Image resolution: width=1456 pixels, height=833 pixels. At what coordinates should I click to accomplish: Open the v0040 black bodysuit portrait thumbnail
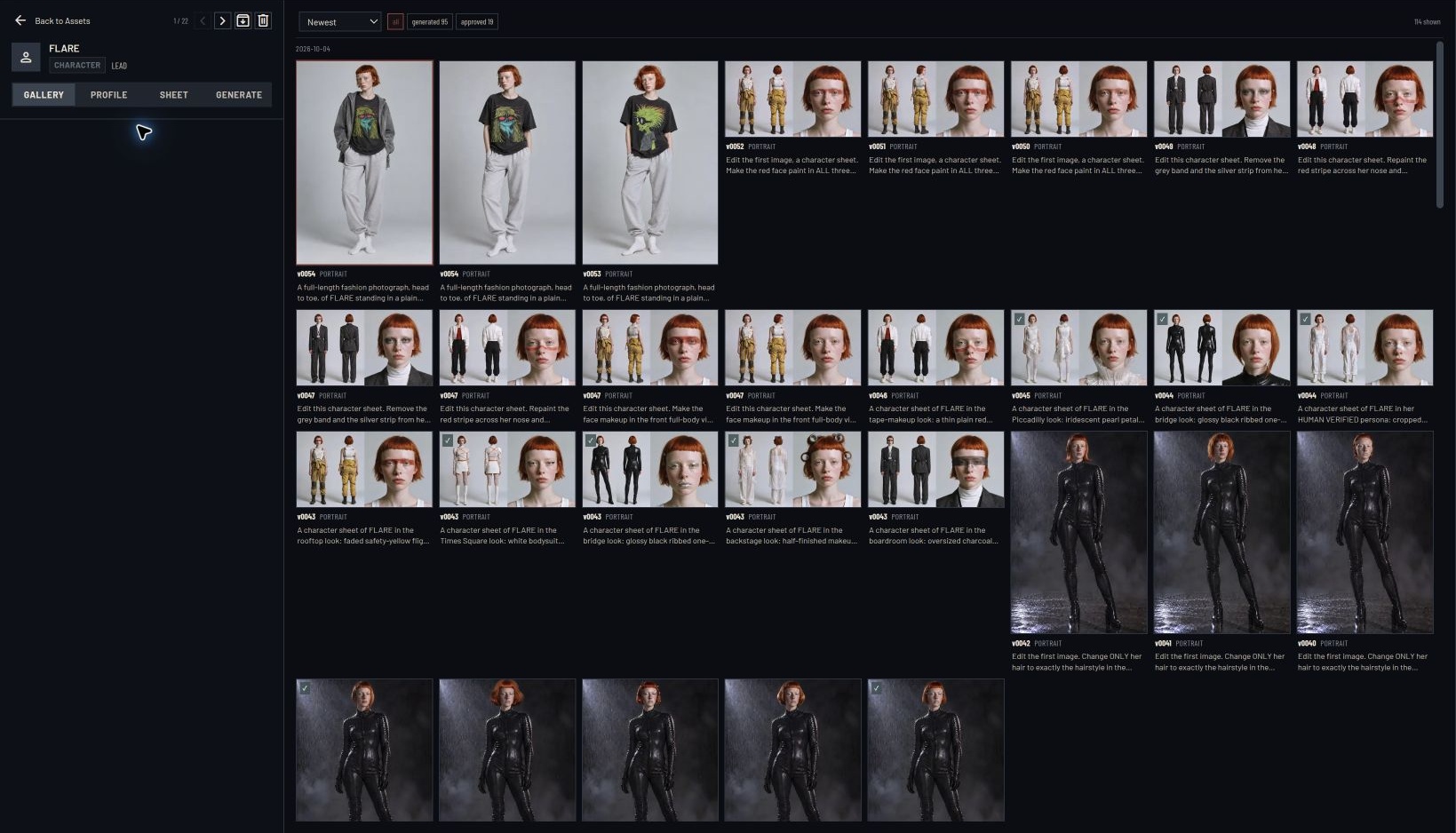tap(1365, 532)
